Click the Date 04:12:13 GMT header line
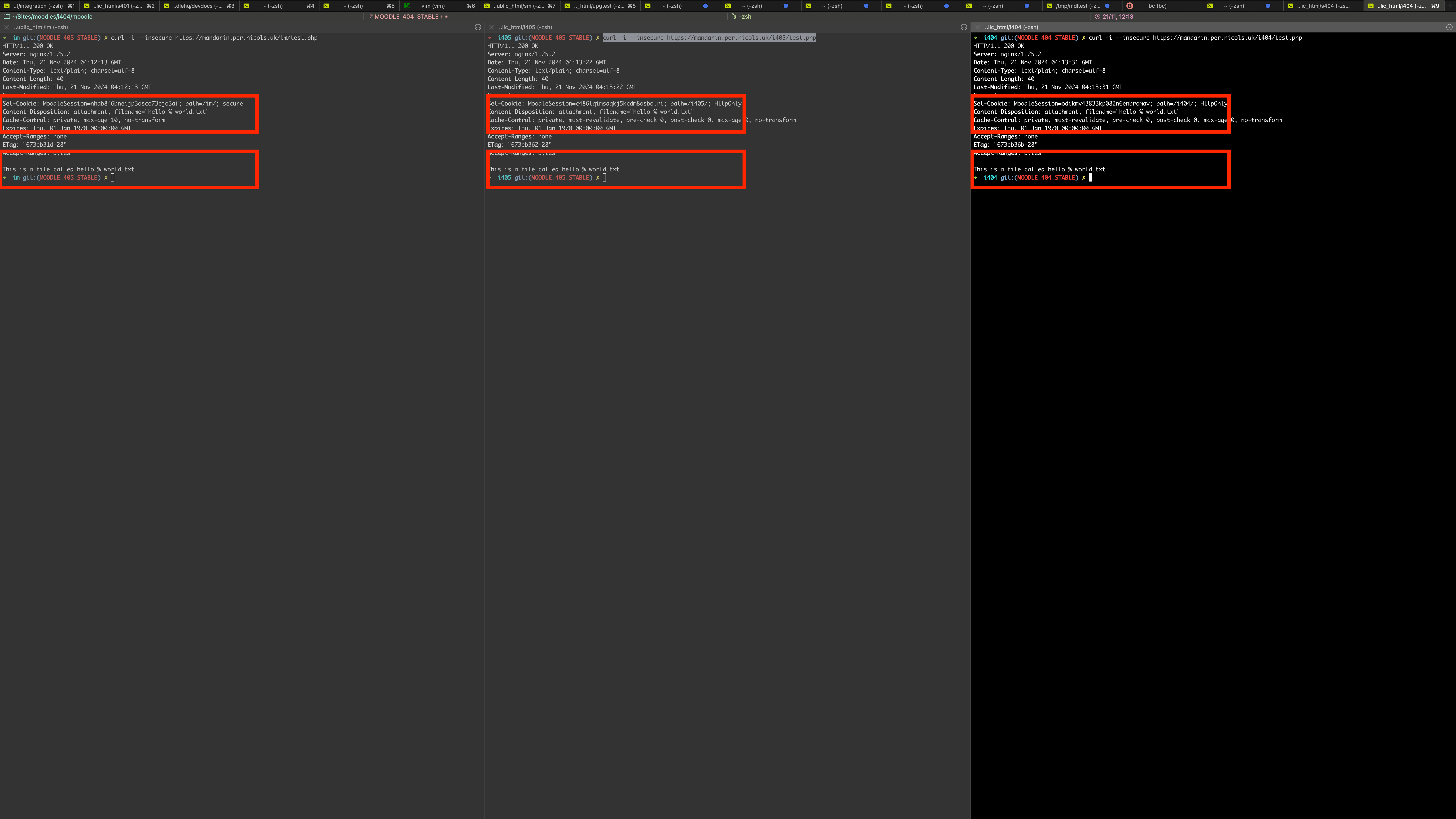 (62, 62)
